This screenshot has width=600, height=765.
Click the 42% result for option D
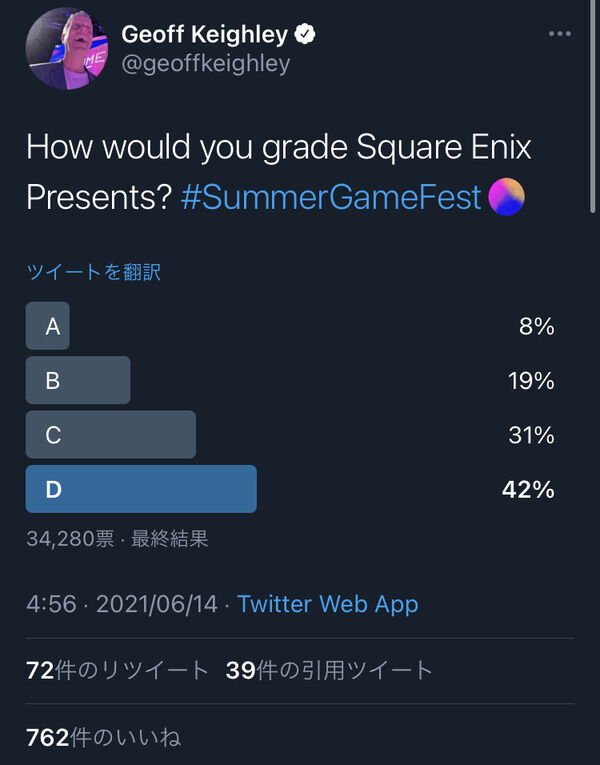pos(528,489)
